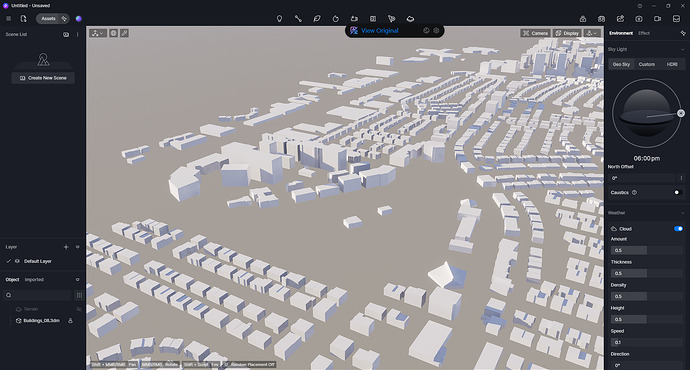This screenshot has width=690, height=370.
Task: Click the lock icon beside Buildings_08.3dm
Action: pyautogui.click(x=70, y=321)
